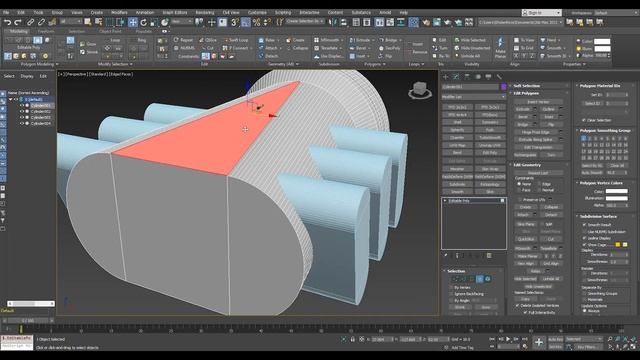Select Cylinder003 in scene explorer
Screen dimensions: 640x360
pyautogui.click(x=41, y=118)
